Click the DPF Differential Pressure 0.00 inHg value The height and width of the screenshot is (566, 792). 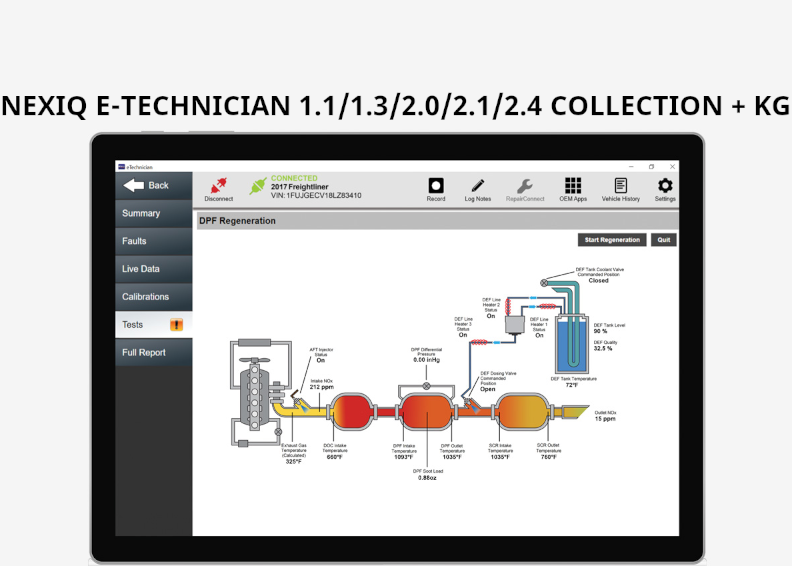(x=427, y=360)
